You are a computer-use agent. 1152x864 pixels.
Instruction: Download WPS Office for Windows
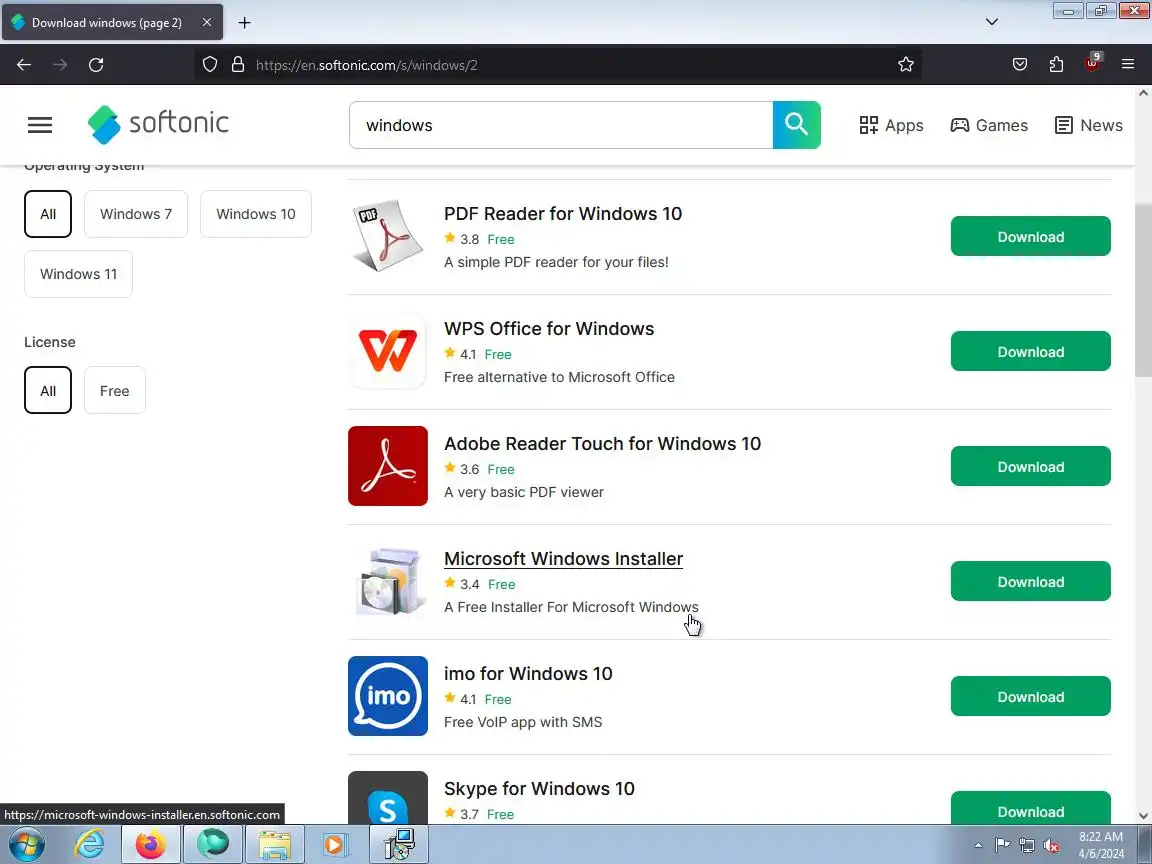coord(1031,351)
